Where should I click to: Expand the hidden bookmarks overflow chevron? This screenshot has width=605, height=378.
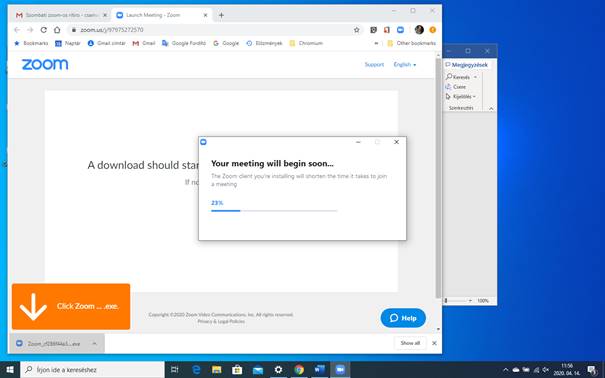(x=376, y=43)
